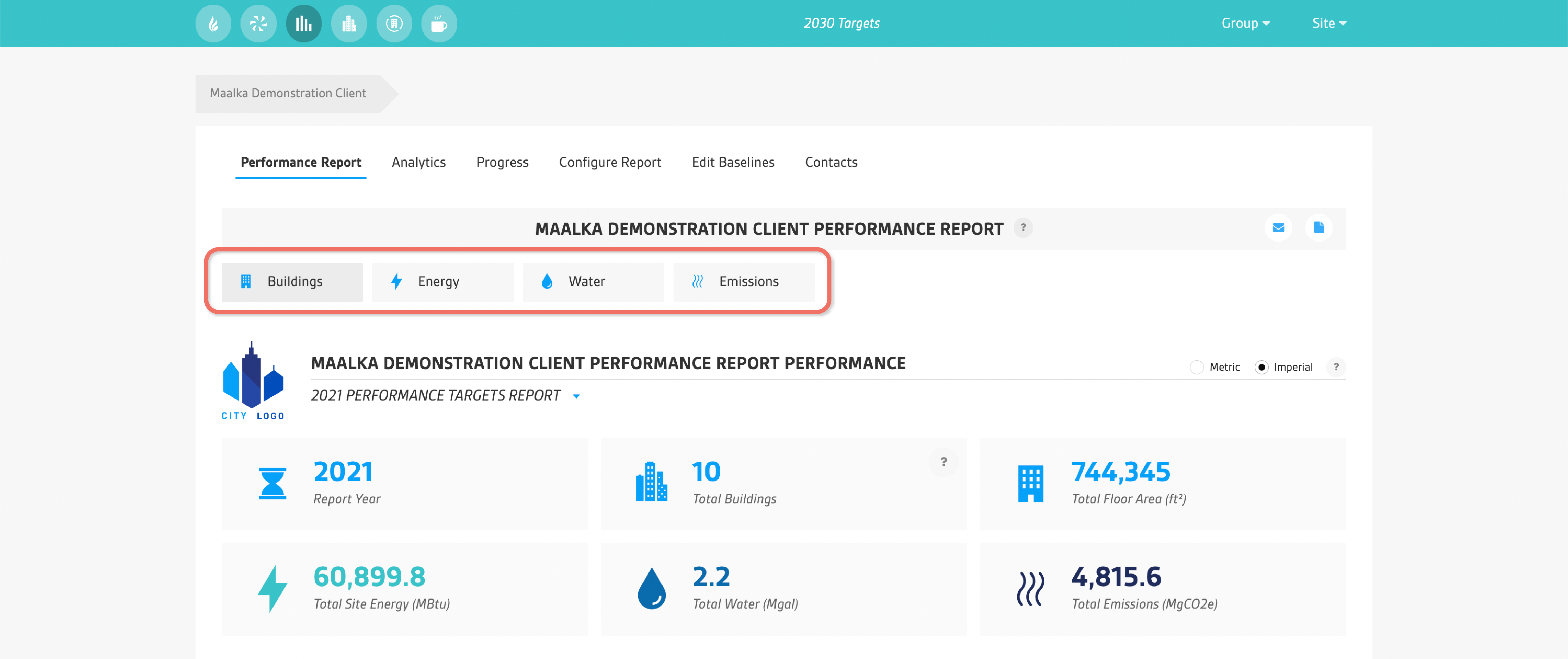Email the performance report via envelope icon
This screenshot has height=659, width=1568.
pyautogui.click(x=1278, y=228)
